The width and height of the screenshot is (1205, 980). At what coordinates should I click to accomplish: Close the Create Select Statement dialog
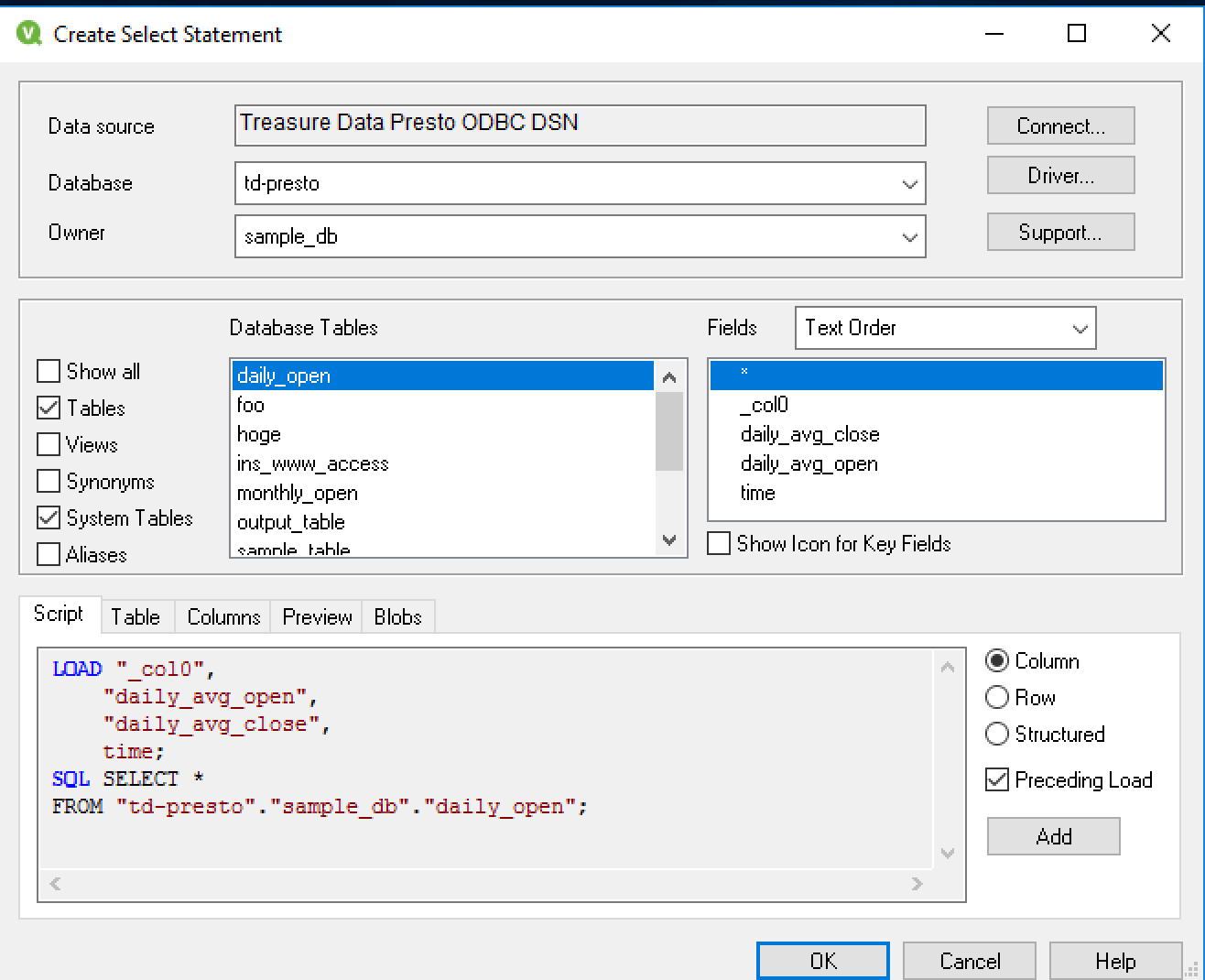(x=1161, y=34)
